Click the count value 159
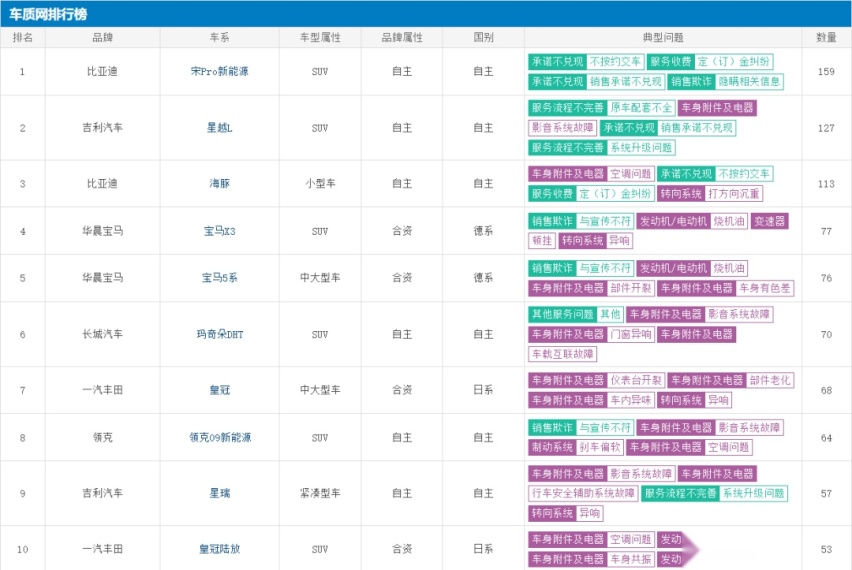The image size is (852, 570). (x=826, y=72)
